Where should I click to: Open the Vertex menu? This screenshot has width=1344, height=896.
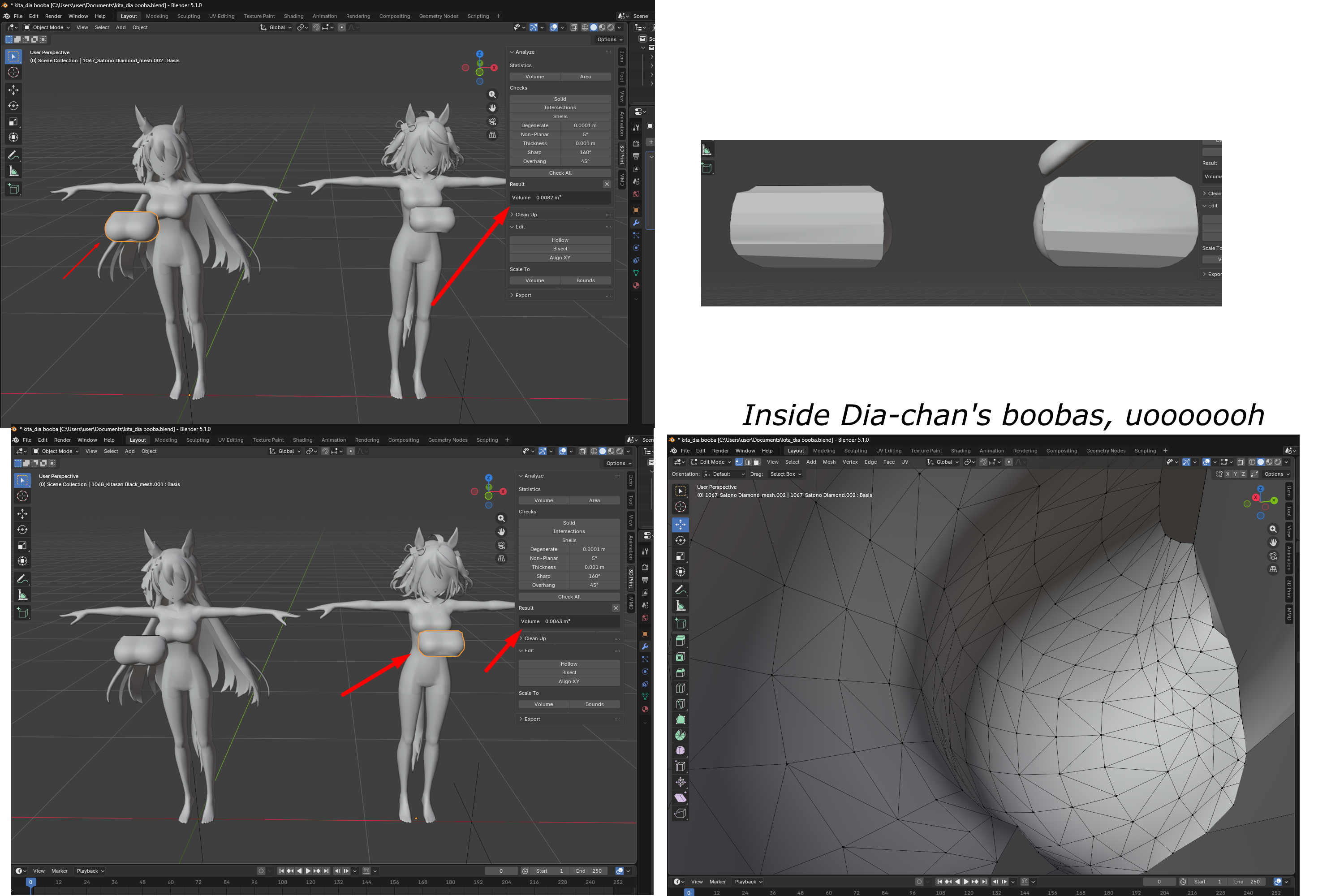click(x=850, y=462)
